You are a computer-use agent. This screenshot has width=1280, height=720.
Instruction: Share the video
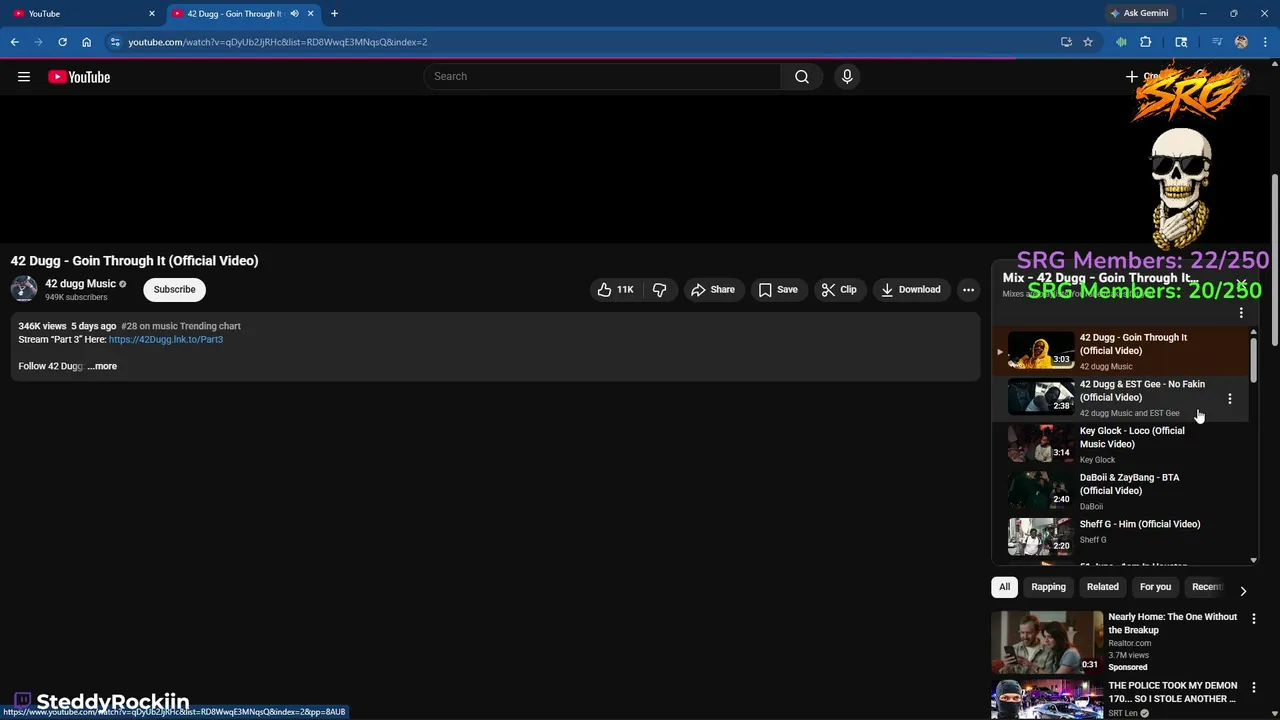pos(713,290)
